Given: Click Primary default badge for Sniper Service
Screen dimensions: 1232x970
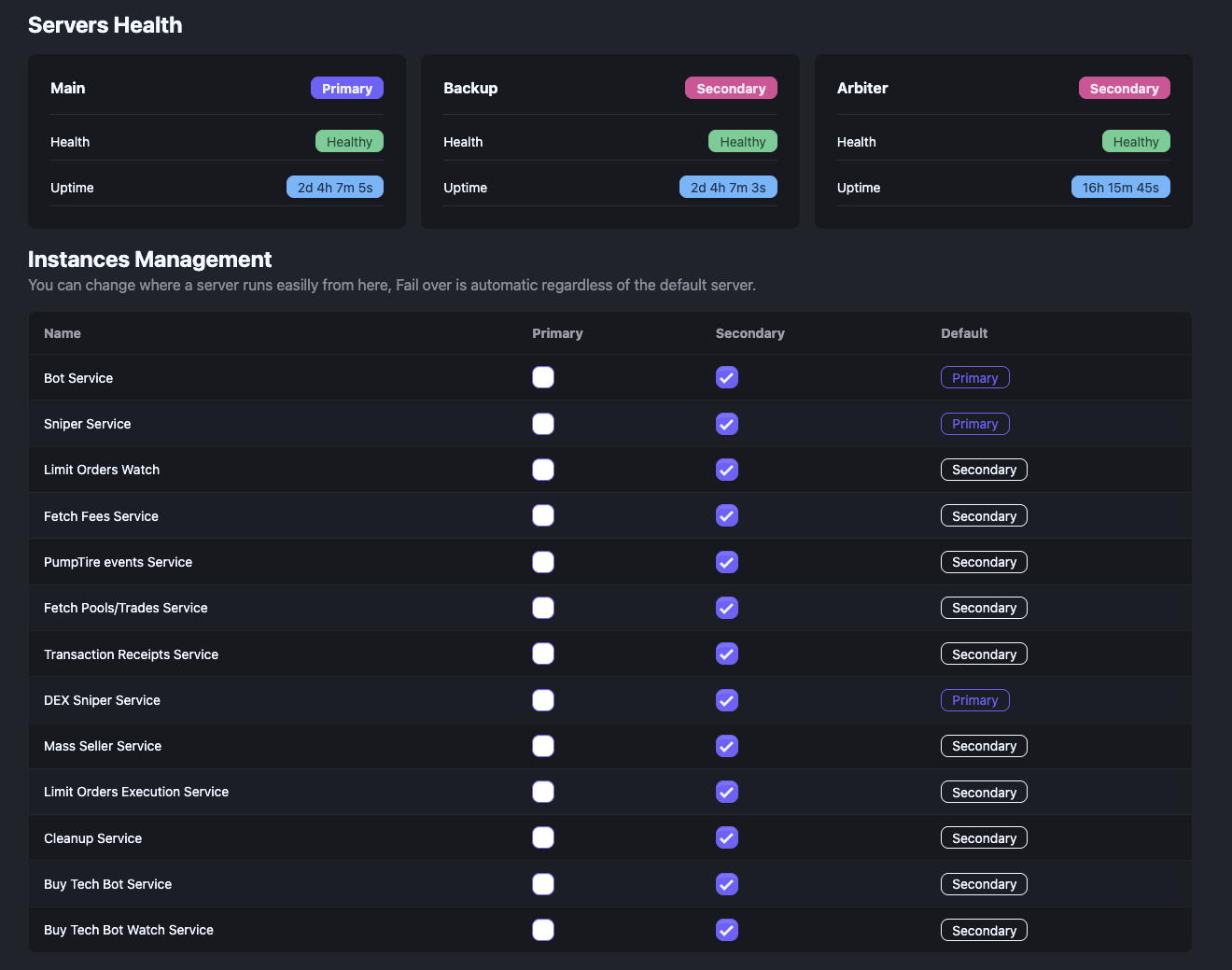Looking at the screenshot, I should 975,424.
